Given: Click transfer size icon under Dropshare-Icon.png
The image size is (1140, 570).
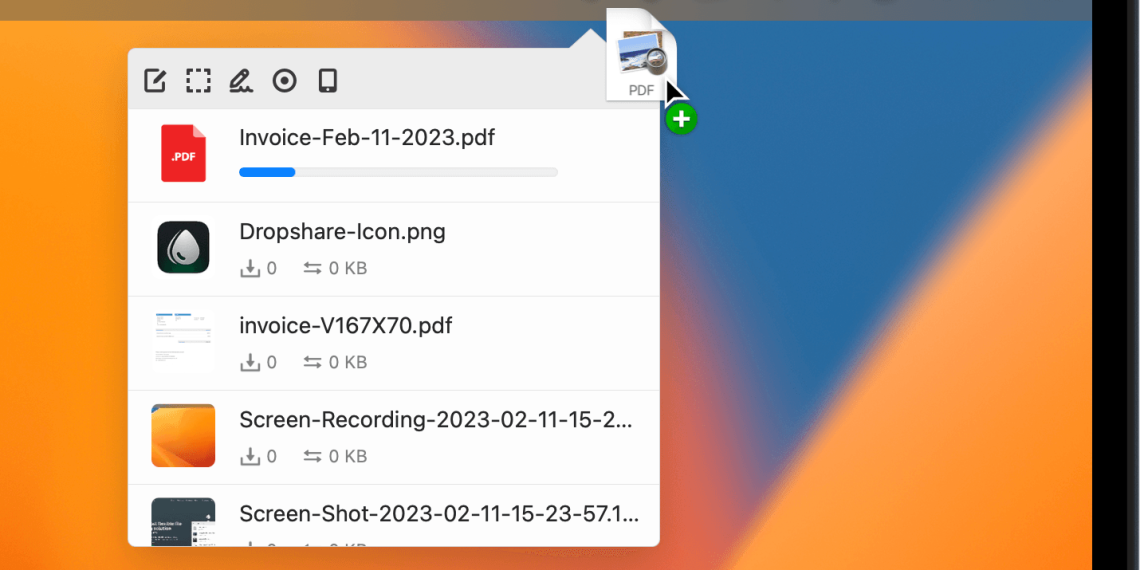Looking at the screenshot, I should tap(313, 269).
